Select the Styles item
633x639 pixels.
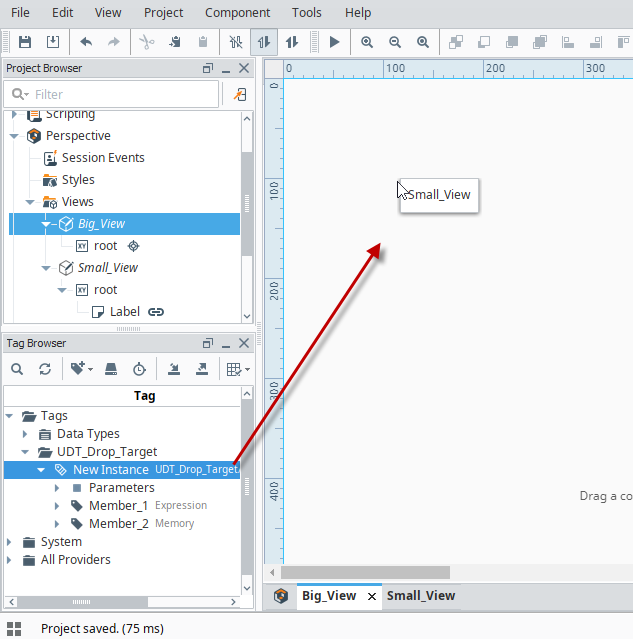[78, 180]
